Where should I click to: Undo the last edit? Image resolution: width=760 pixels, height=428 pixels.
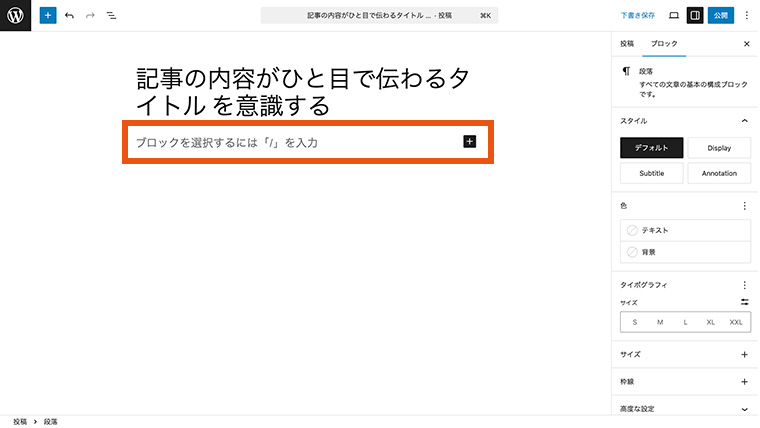tap(69, 16)
